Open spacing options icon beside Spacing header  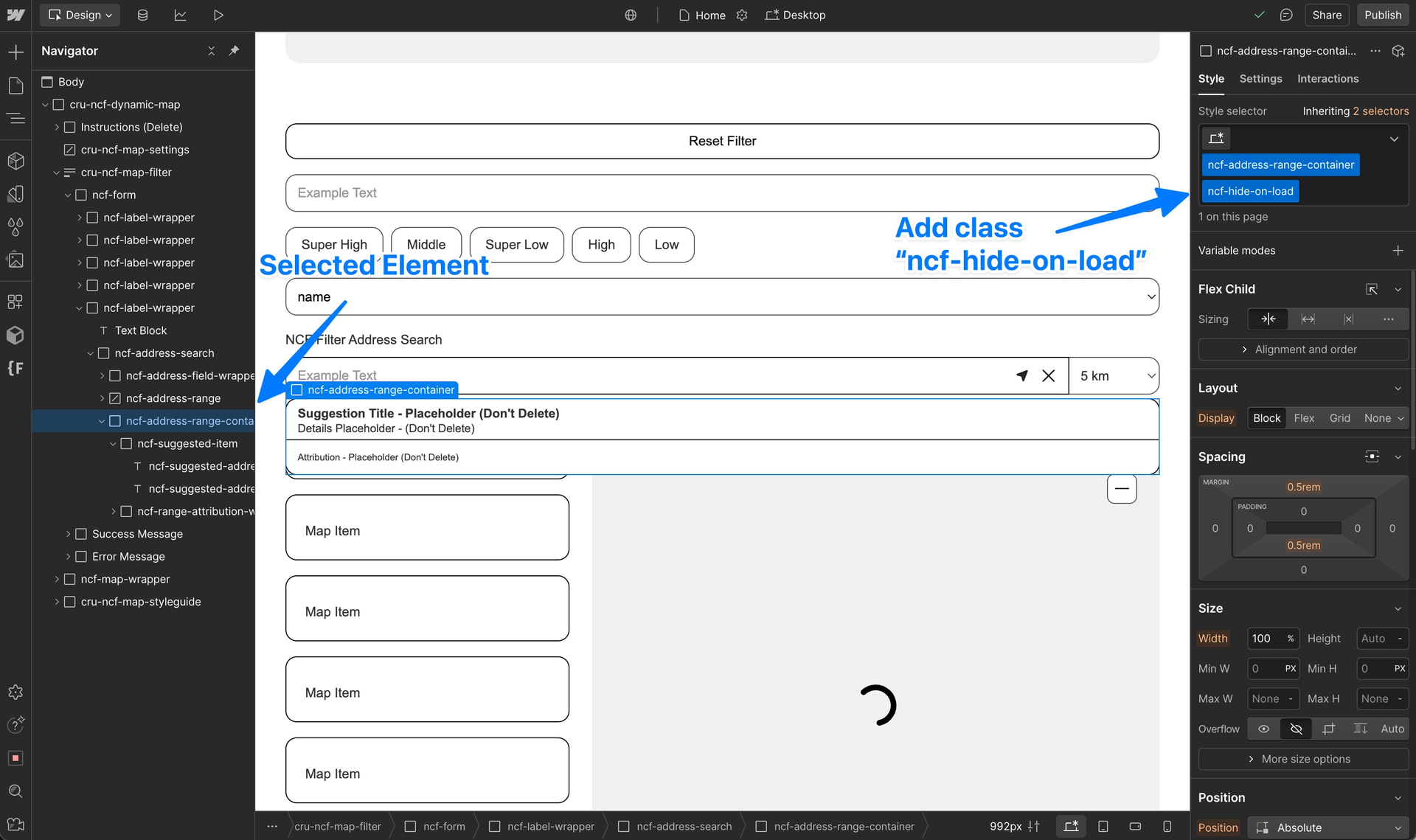pos(1372,457)
